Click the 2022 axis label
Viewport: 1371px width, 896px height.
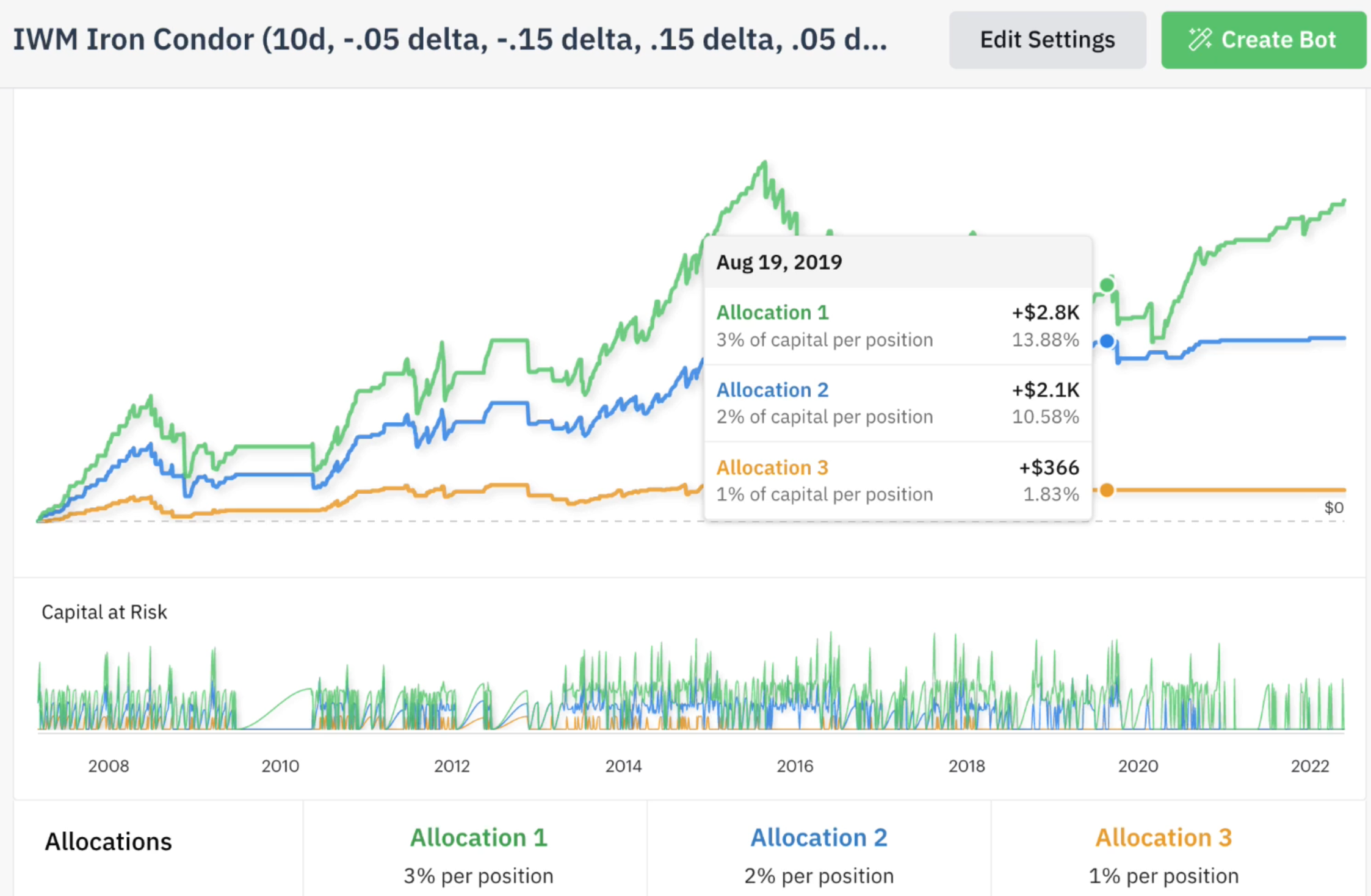(x=1310, y=767)
